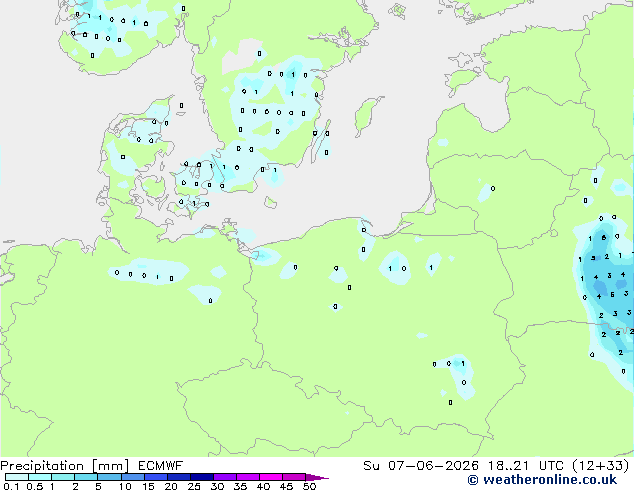Select the 0.5–1 mm legend color swatch

pos(40,477)
